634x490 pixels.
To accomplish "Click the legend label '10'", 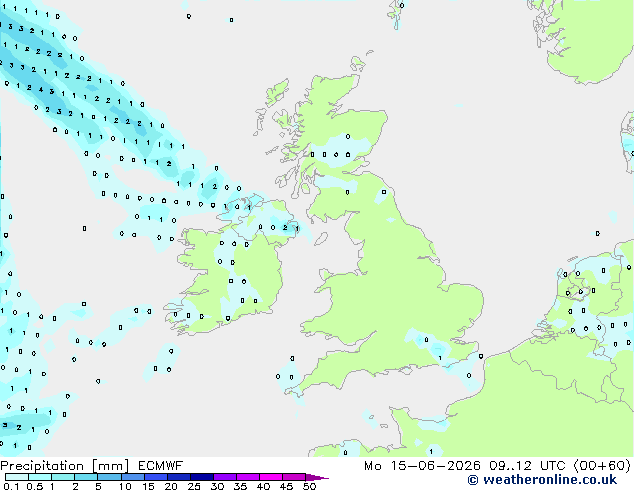I will (x=125, y=486).
